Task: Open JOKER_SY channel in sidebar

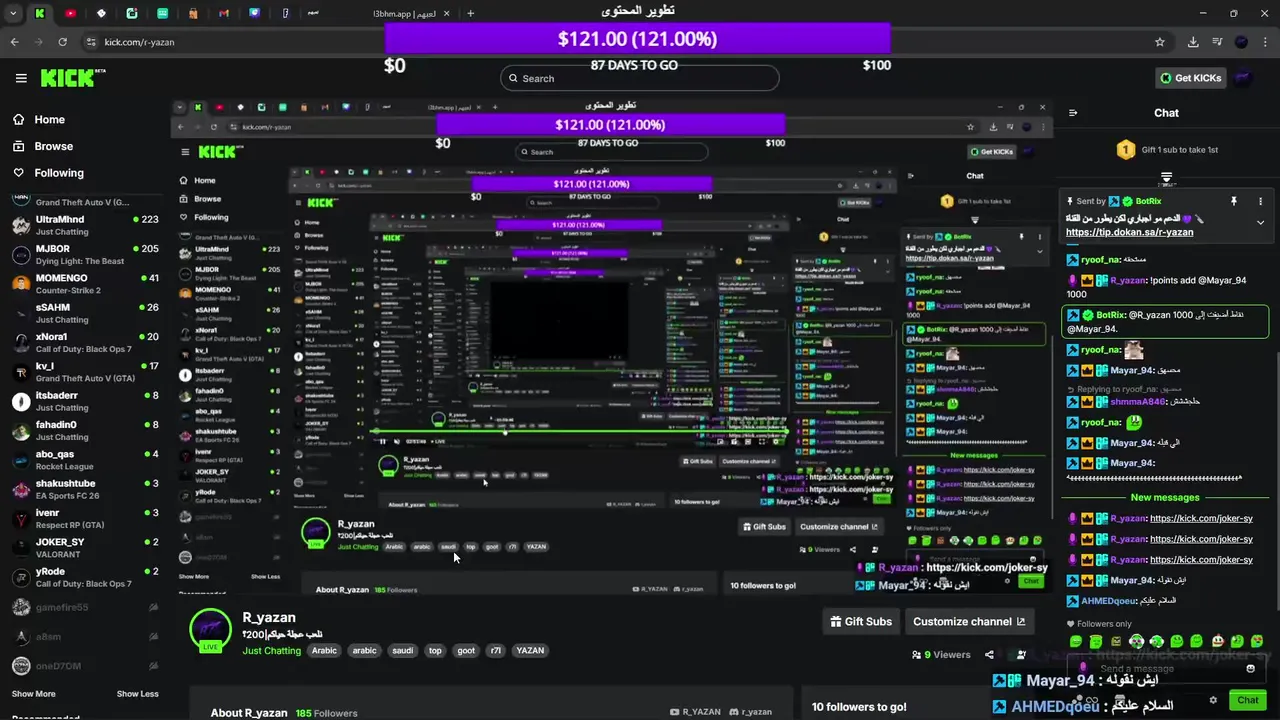Action: (x=85, y=548)
